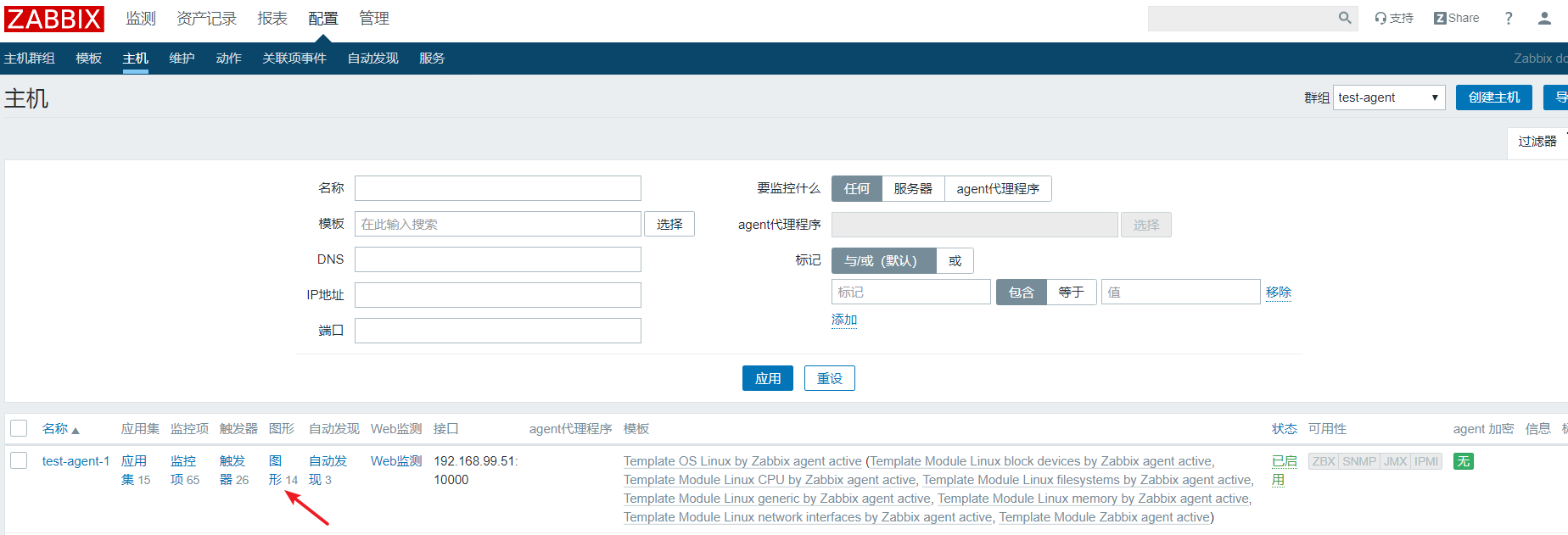This screenshot has width=1568, height=535.
Task: Go to 服务 submenu
Action: (x=432, y=59)
